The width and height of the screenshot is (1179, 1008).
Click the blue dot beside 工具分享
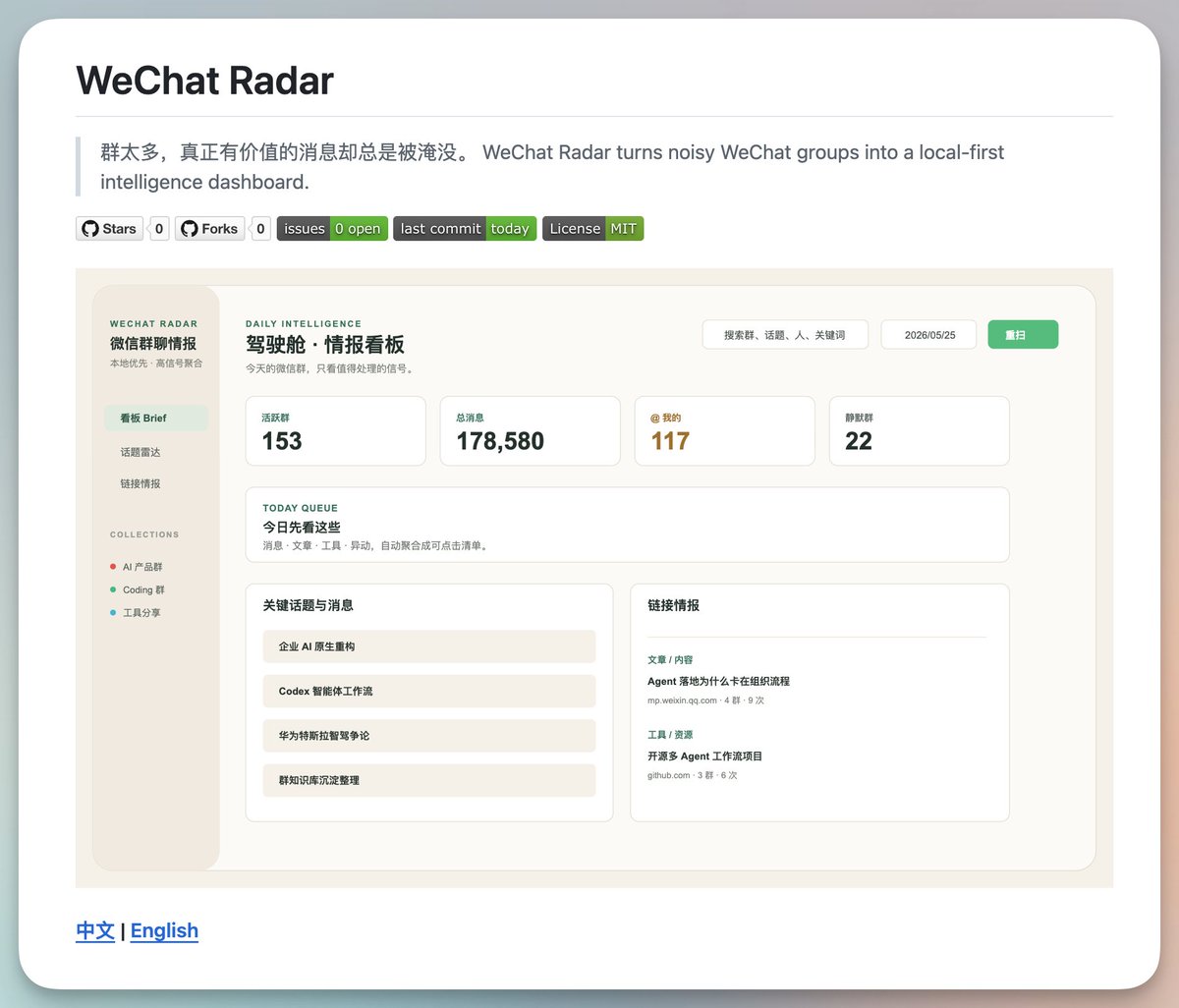pyautogui.click(x=113, y=612)
